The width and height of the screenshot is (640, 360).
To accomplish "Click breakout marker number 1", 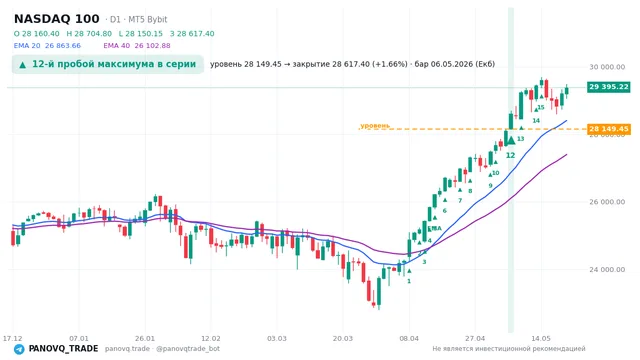I will [409, 281].
